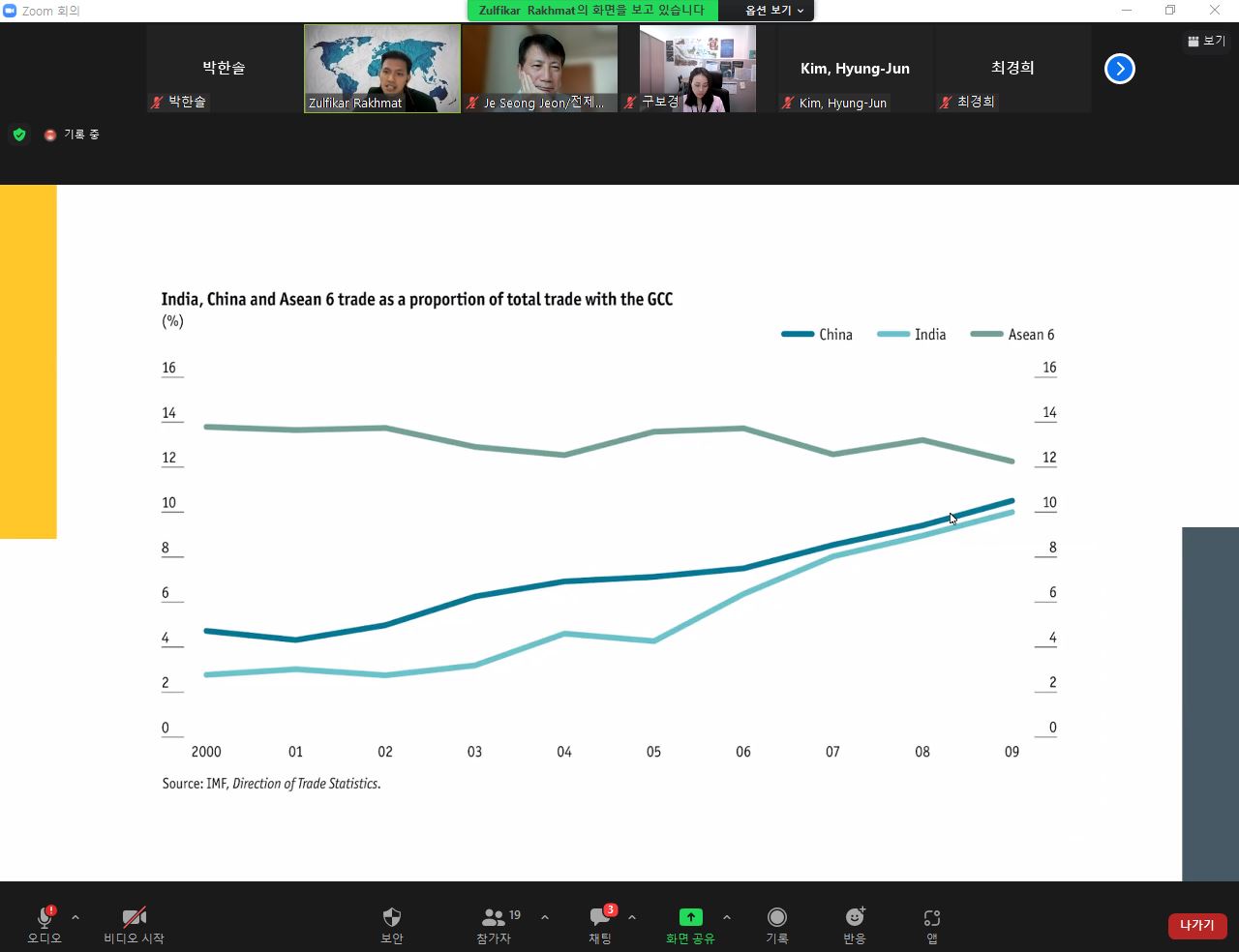1239x952 pixels.
Task: Open the Reactions (반응) smiley icon
Action: point(854,917)
